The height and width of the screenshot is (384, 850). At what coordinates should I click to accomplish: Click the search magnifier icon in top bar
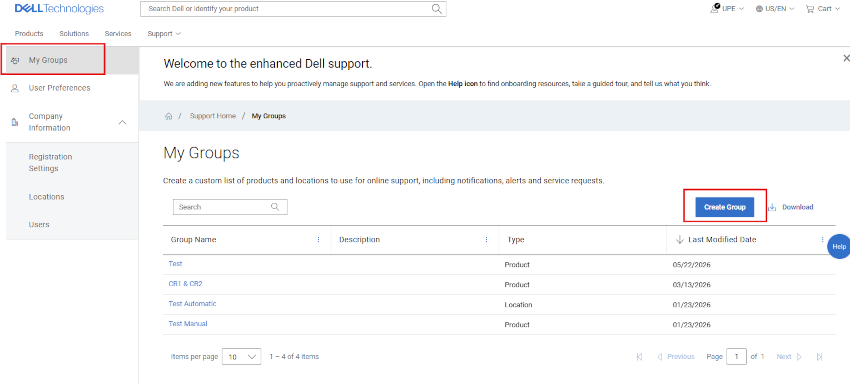coord(436,9)
